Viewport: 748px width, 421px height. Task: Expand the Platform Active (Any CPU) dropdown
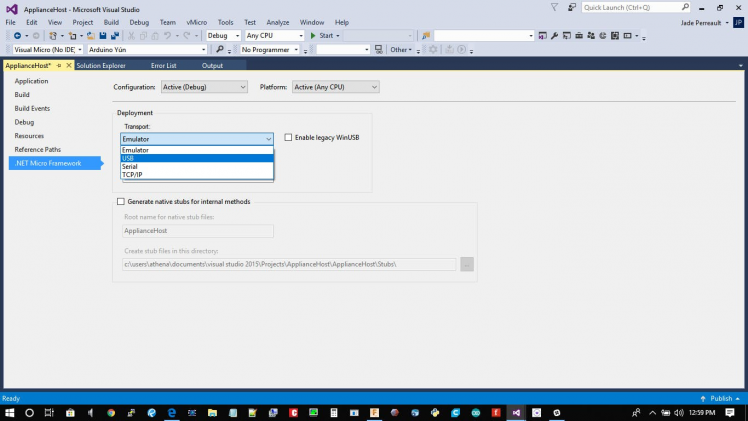point(335,87)
